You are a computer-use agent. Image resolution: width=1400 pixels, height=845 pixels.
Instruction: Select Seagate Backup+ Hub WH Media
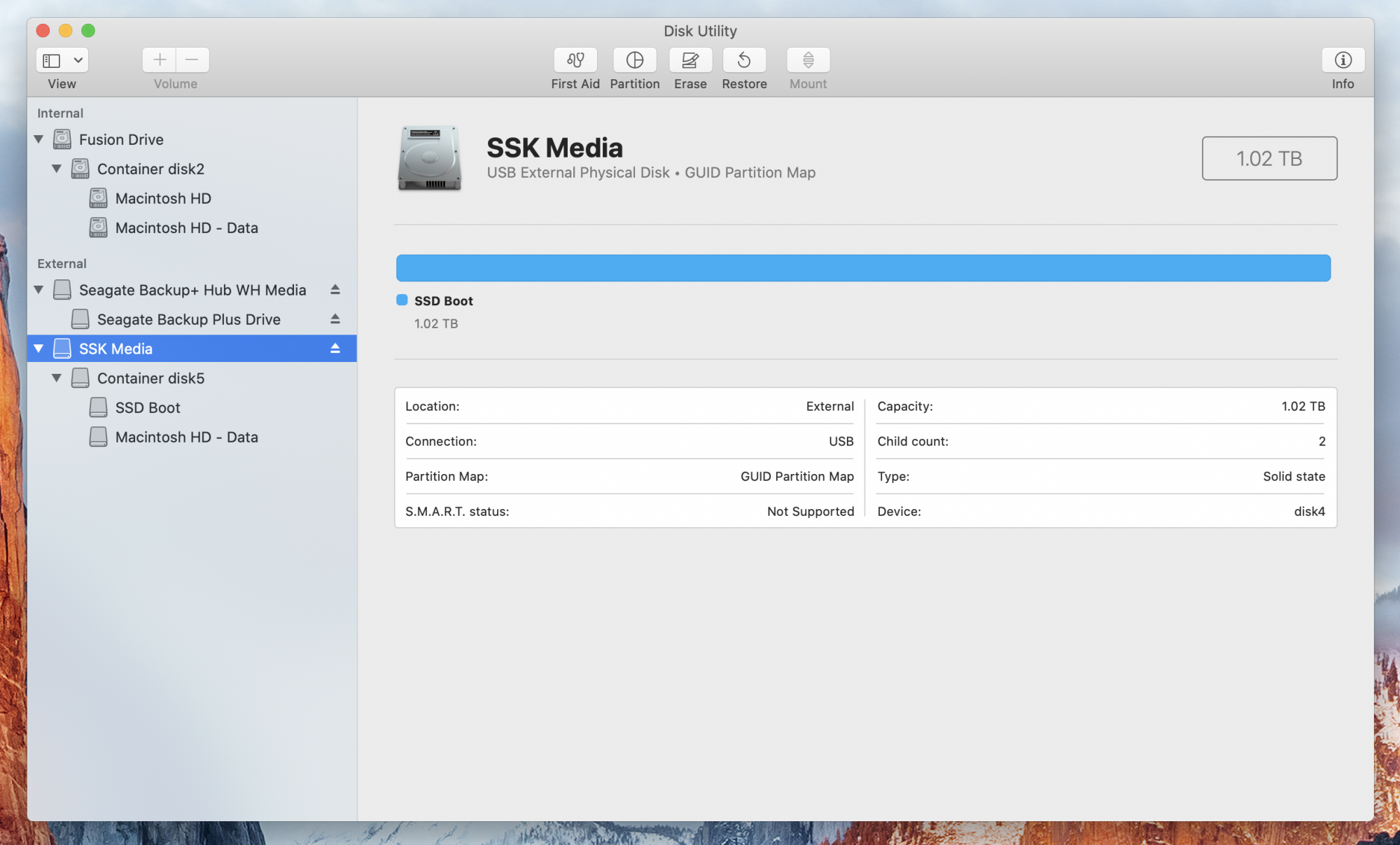click(192, 290)
